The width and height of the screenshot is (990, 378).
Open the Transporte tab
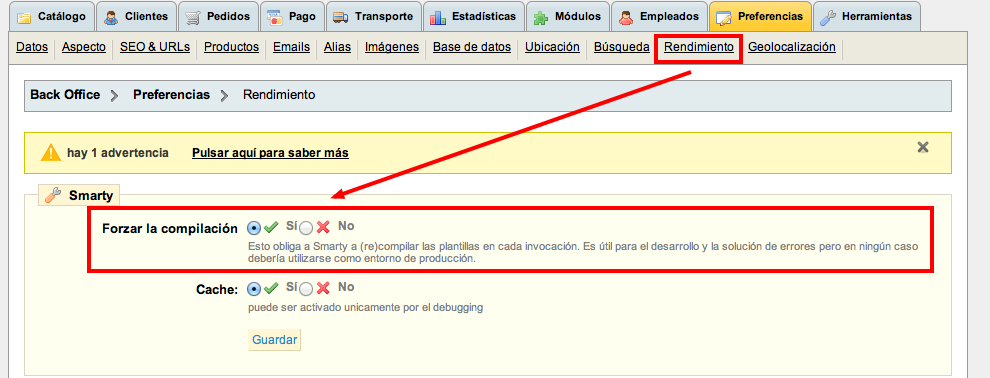pos(373,16)
